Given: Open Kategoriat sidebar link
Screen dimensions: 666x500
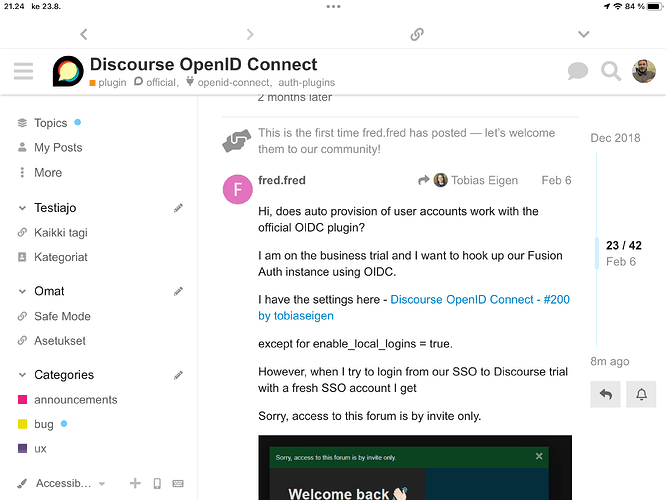Looking at the screenshot, I should (x=61, y=257).
